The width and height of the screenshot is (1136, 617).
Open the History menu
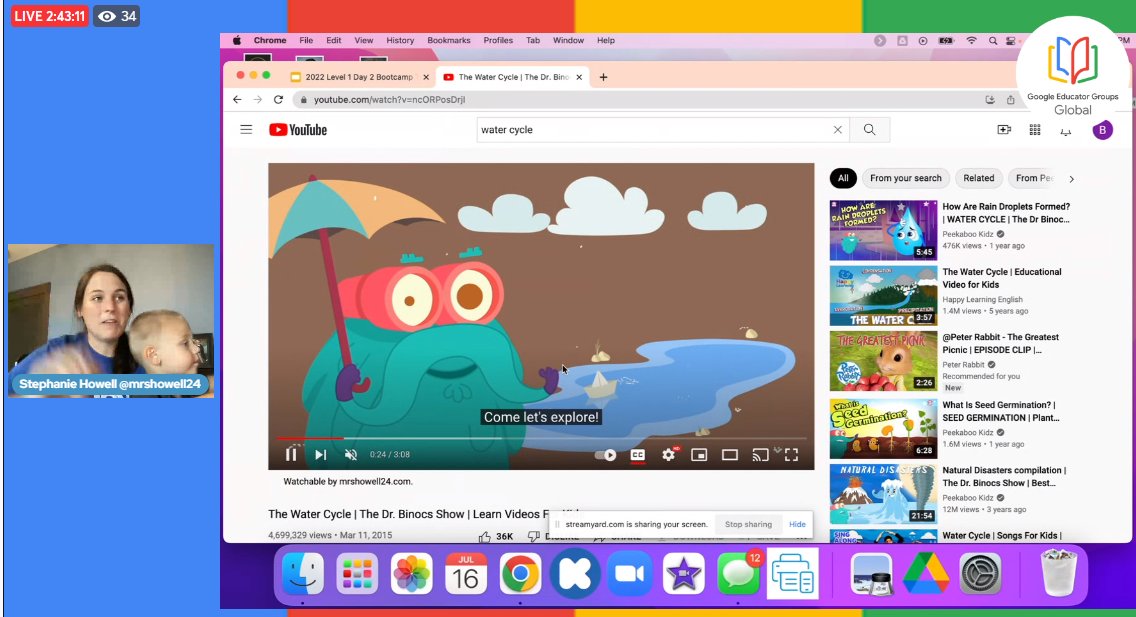click(400, 41)
